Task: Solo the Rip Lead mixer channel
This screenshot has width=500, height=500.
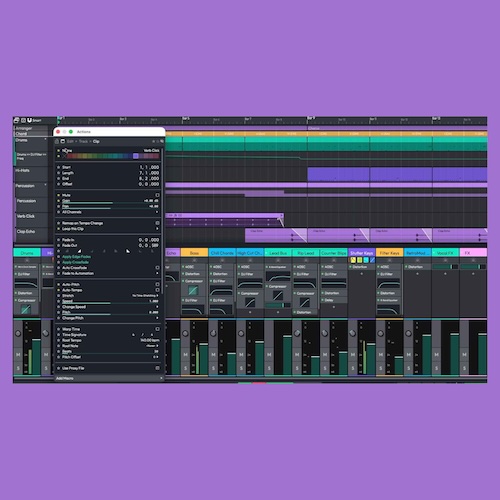Action: tap(297, 368)
